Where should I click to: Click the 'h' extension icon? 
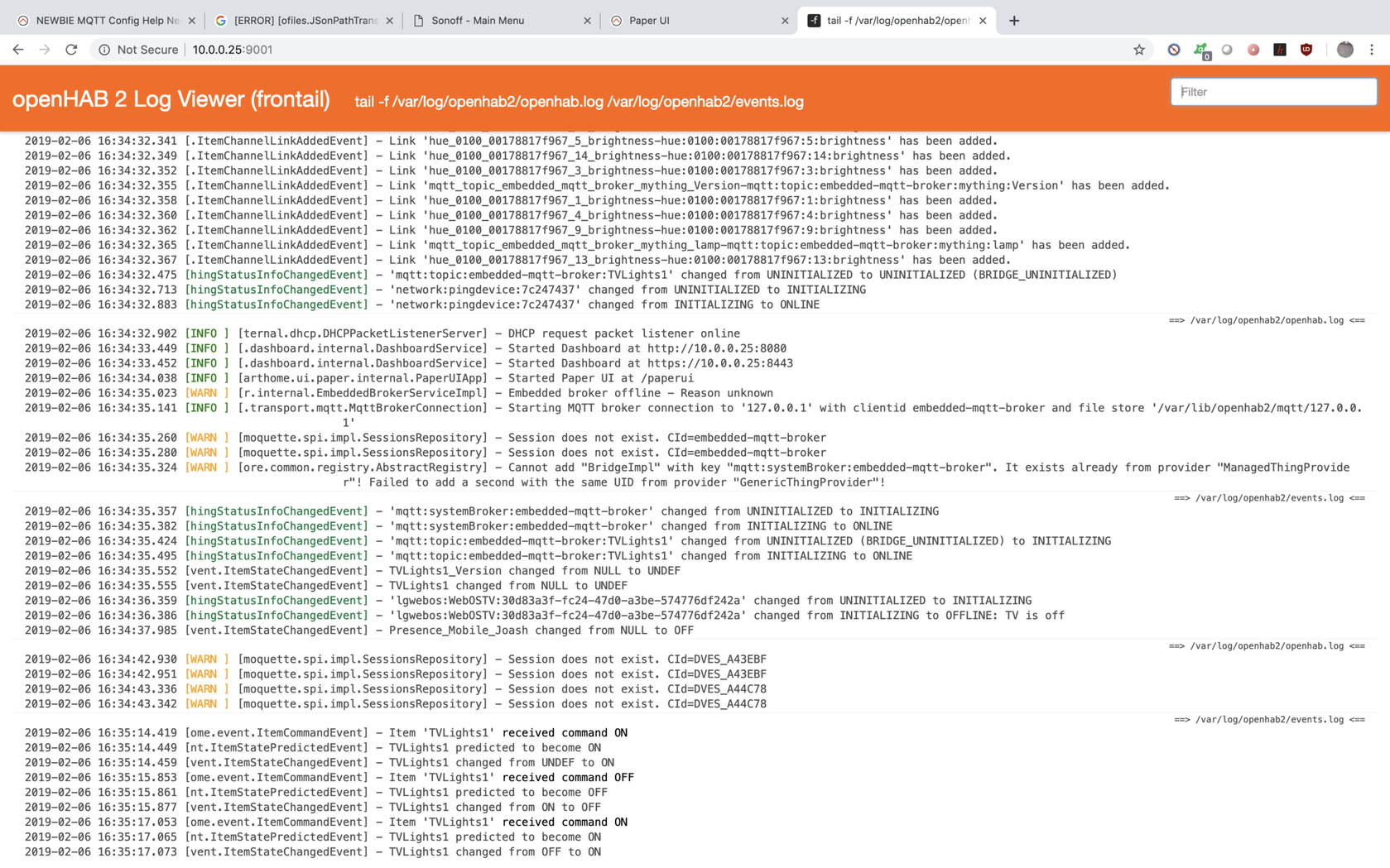(x=1280, y=50)
